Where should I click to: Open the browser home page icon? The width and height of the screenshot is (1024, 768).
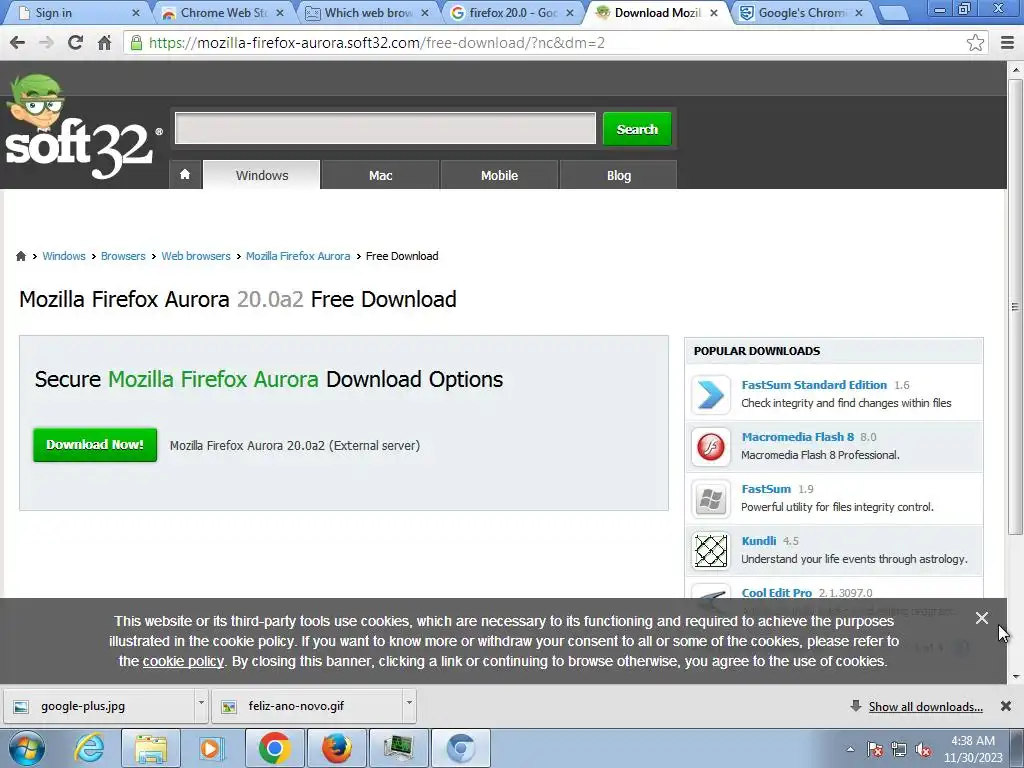(x=104, y=43)
